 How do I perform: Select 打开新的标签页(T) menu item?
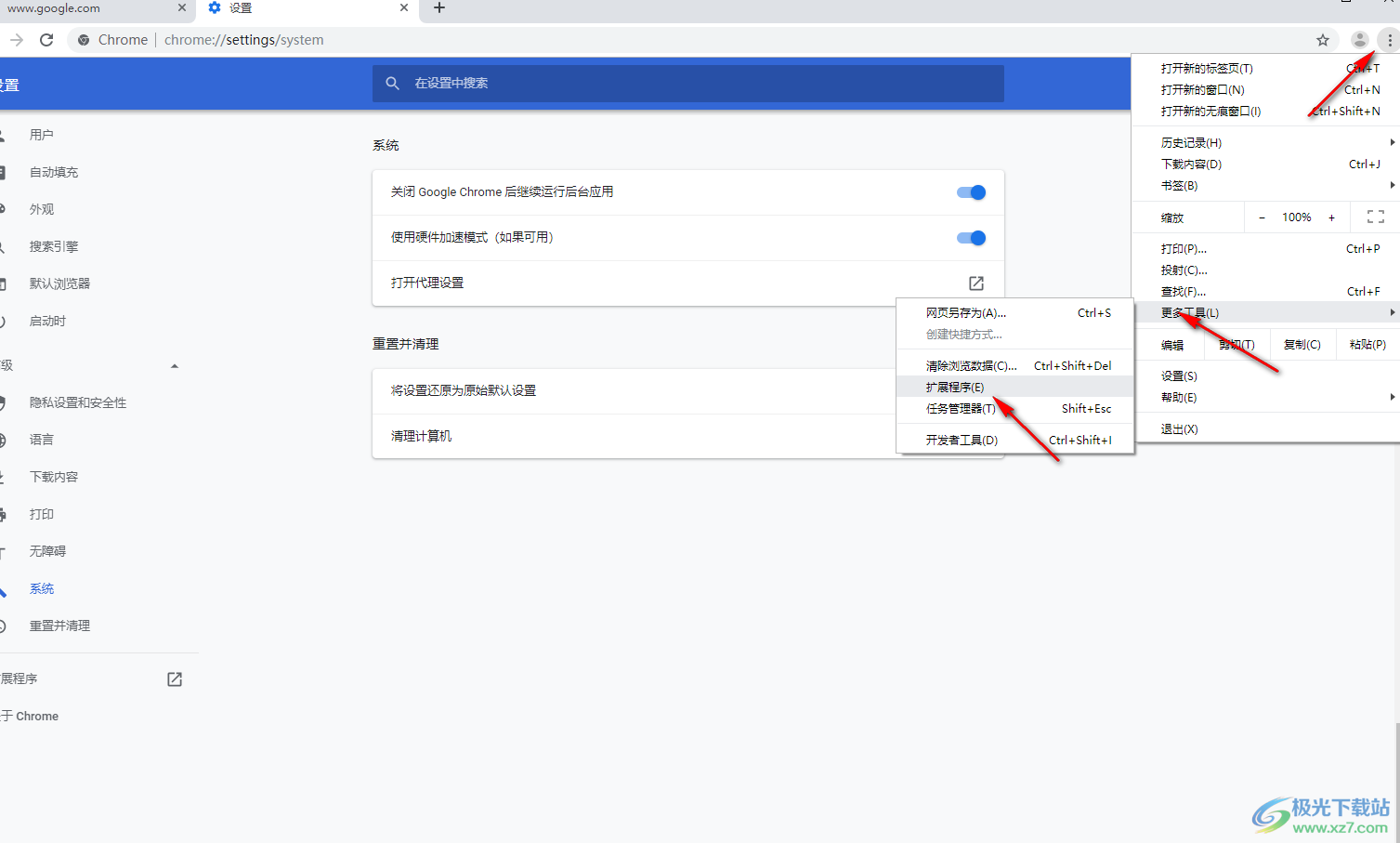(x=1265, y=68)
